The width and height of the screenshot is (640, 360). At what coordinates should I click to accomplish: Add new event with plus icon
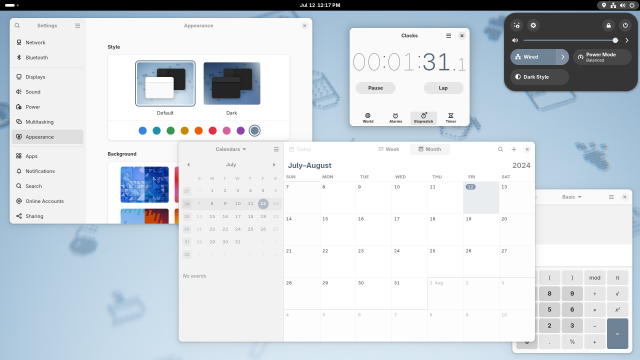pos(514,149)
